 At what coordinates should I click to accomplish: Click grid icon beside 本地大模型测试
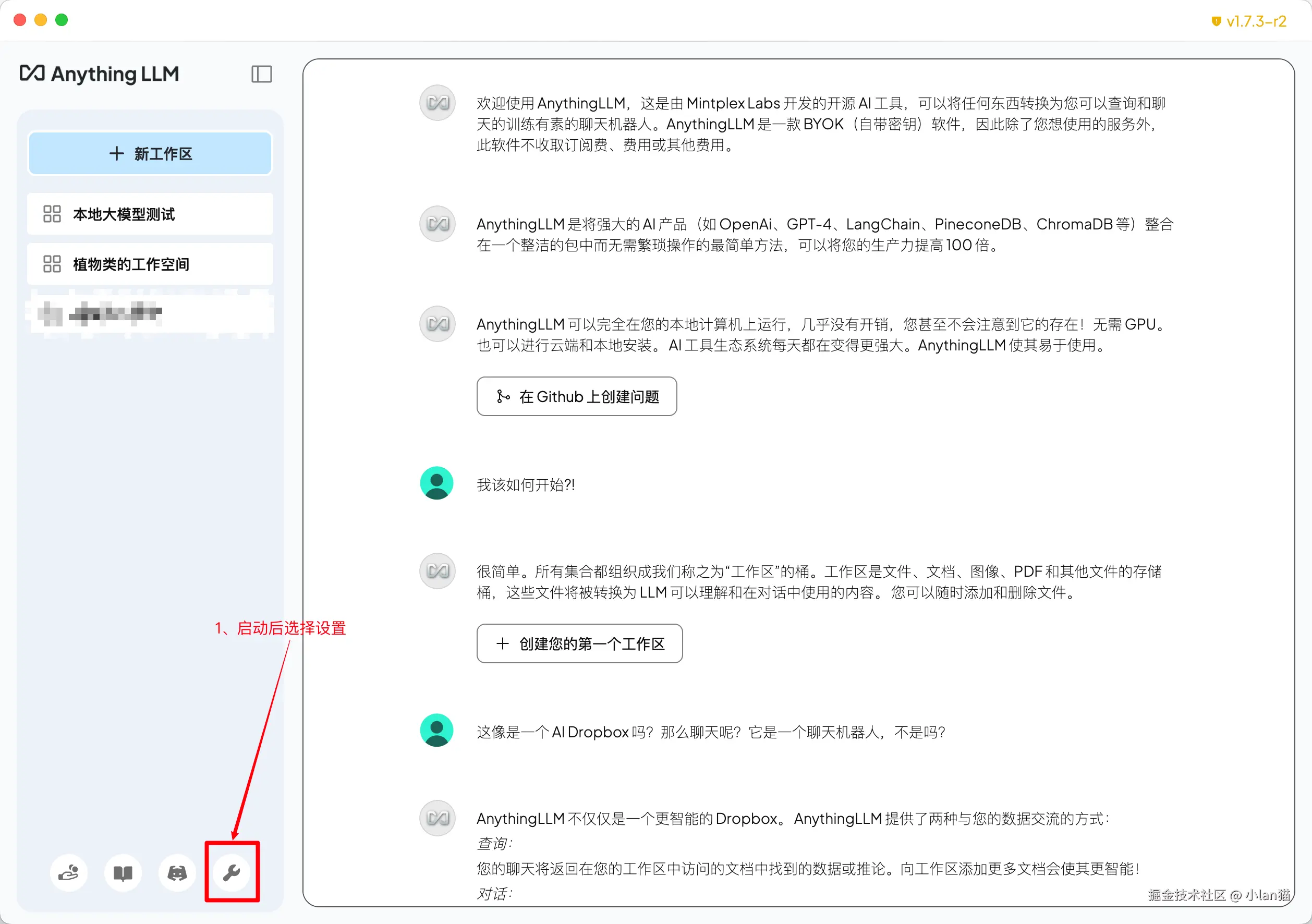[x=52, y=214]
